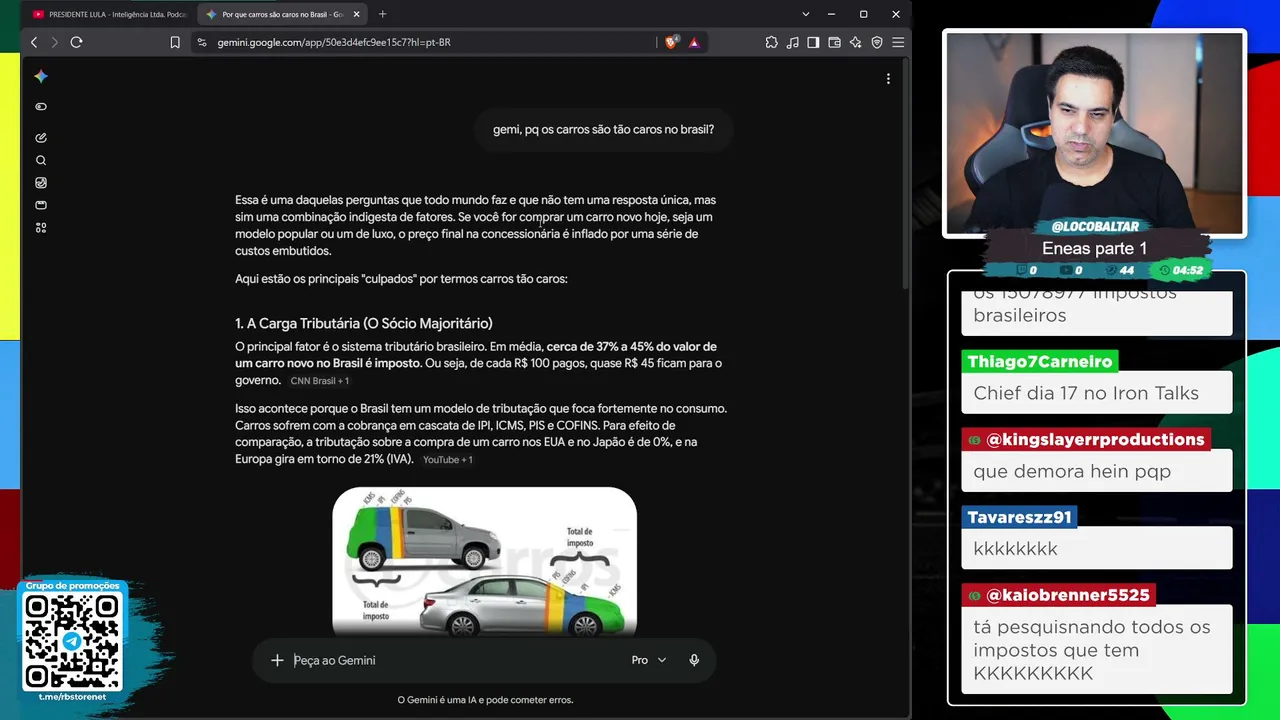Open chat search in the Gemini sidebar
This screenshot has width=1280, height=720.
pos(41,160)
